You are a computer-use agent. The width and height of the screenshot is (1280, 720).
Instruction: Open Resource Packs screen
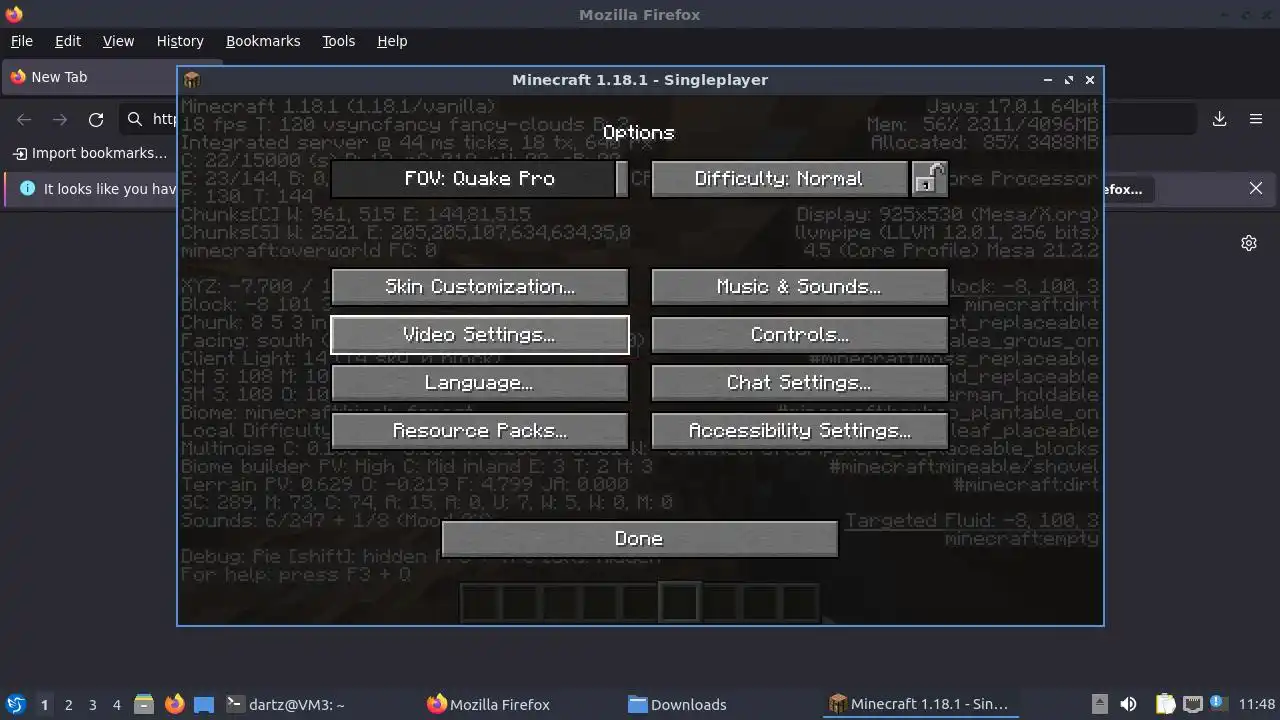(479, 431)
